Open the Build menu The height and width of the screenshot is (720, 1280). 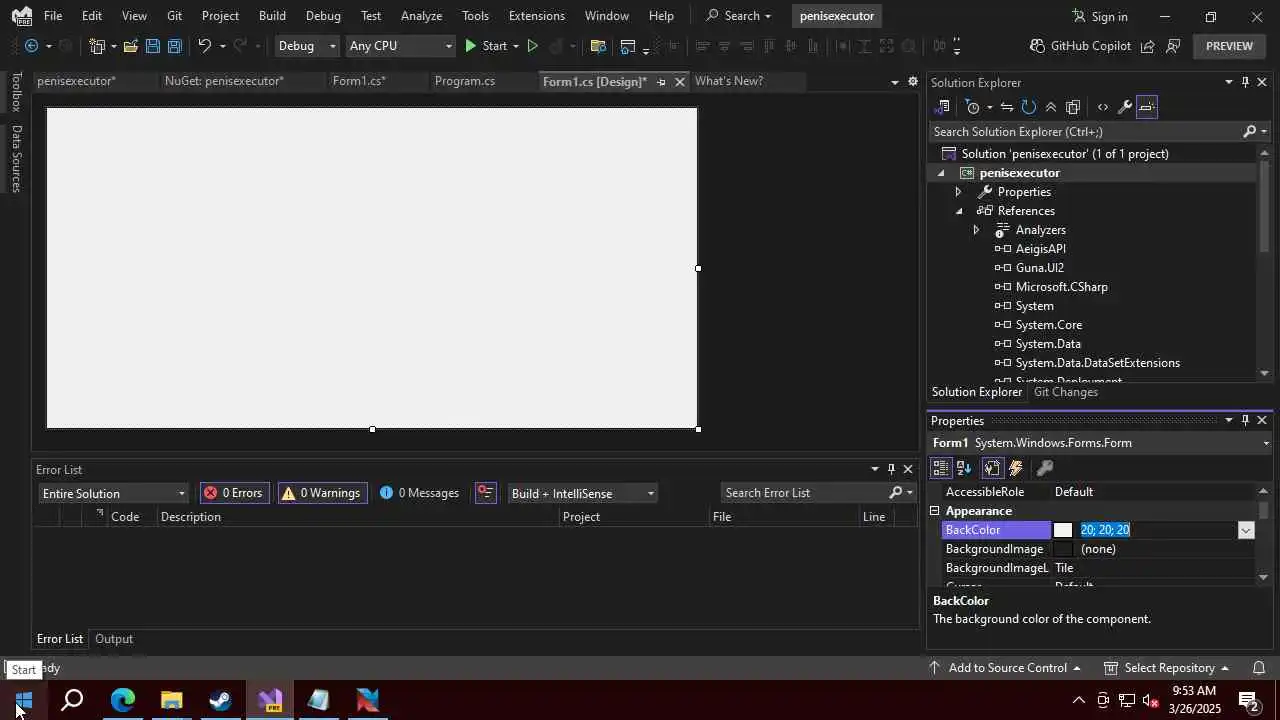click(x=272, y=16)
